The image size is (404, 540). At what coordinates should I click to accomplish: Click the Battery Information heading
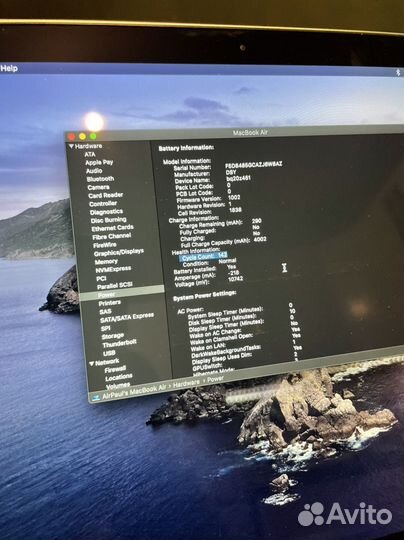click(x=186, y=148)
